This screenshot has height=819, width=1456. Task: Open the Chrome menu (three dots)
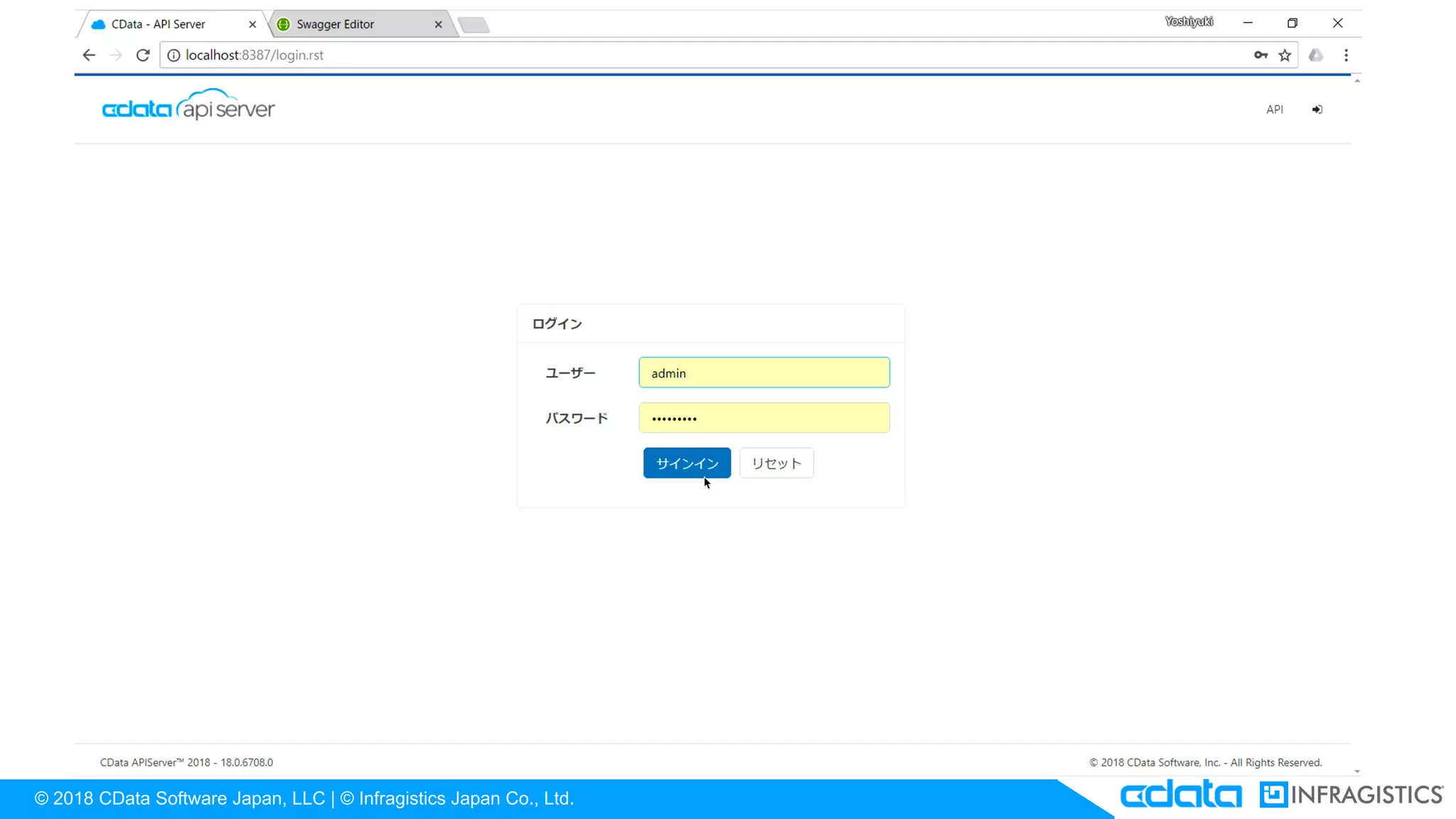tap(1346, 55)
